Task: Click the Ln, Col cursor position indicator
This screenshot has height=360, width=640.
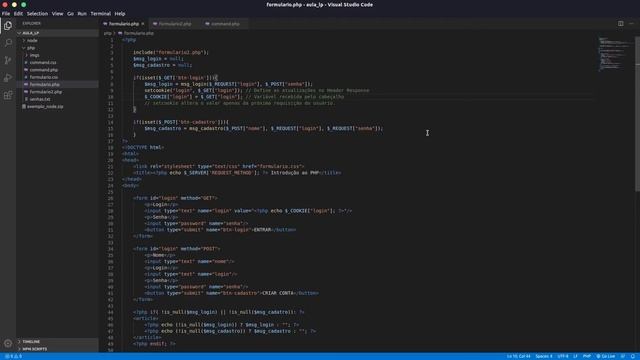Action: 518,356
